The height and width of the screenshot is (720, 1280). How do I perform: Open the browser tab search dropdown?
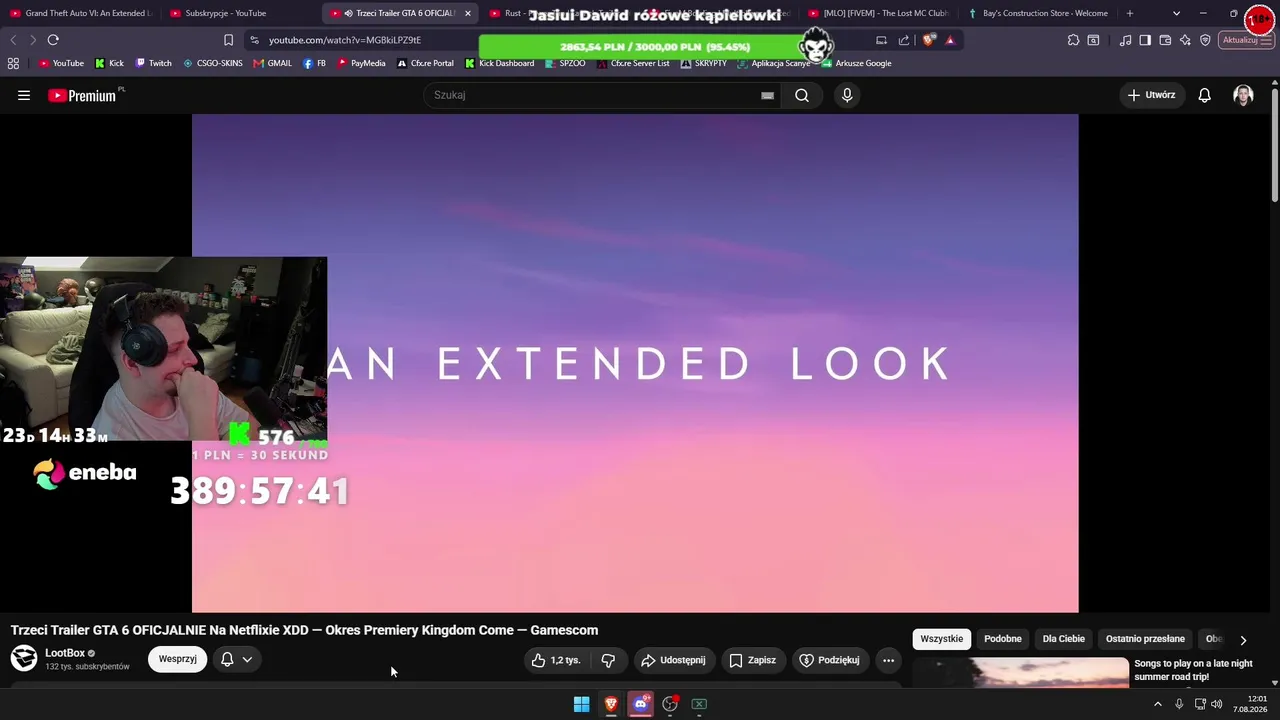click(1176, 13)
